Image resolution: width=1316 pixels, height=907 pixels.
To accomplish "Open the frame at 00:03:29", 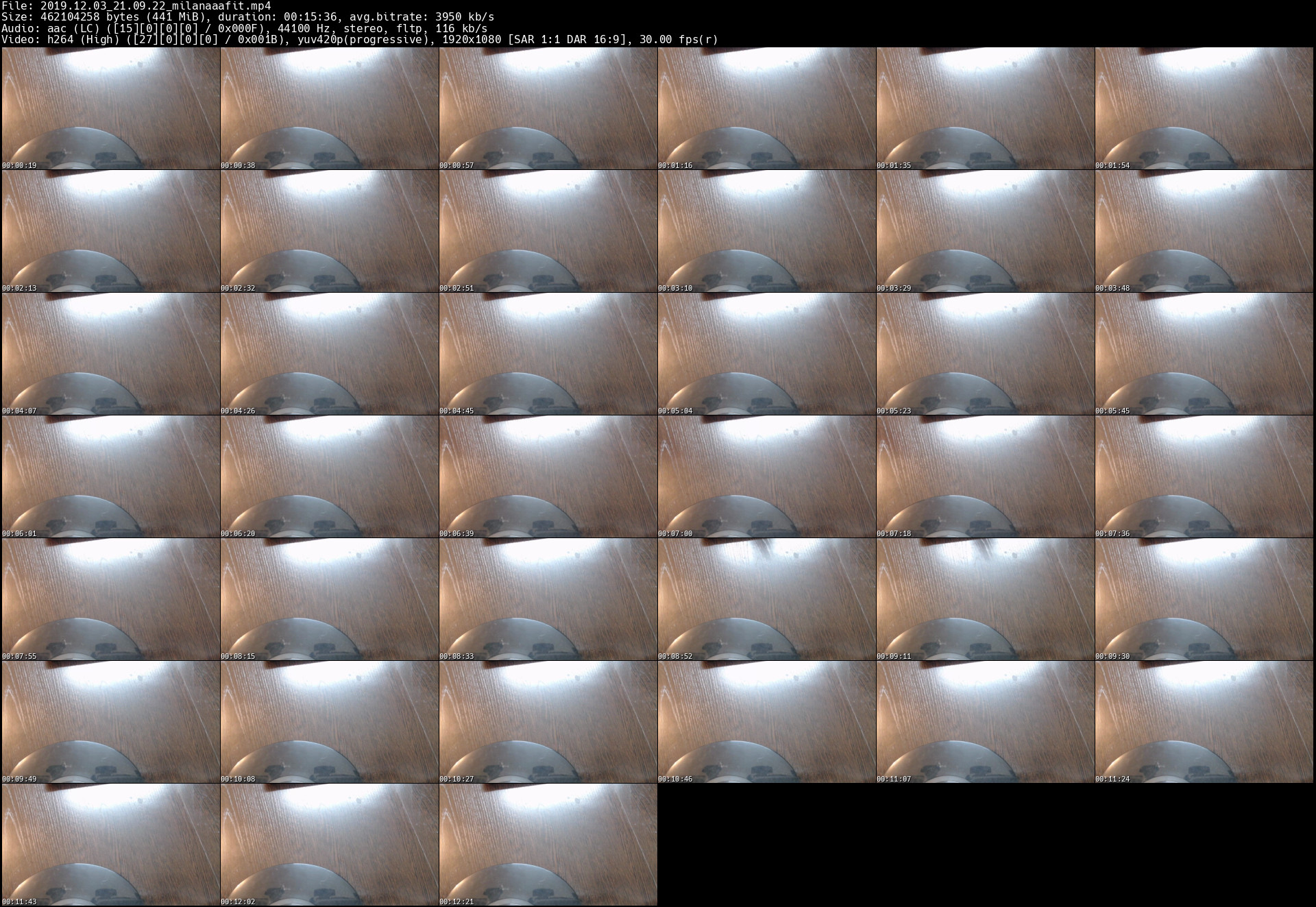I will (985, 231).
